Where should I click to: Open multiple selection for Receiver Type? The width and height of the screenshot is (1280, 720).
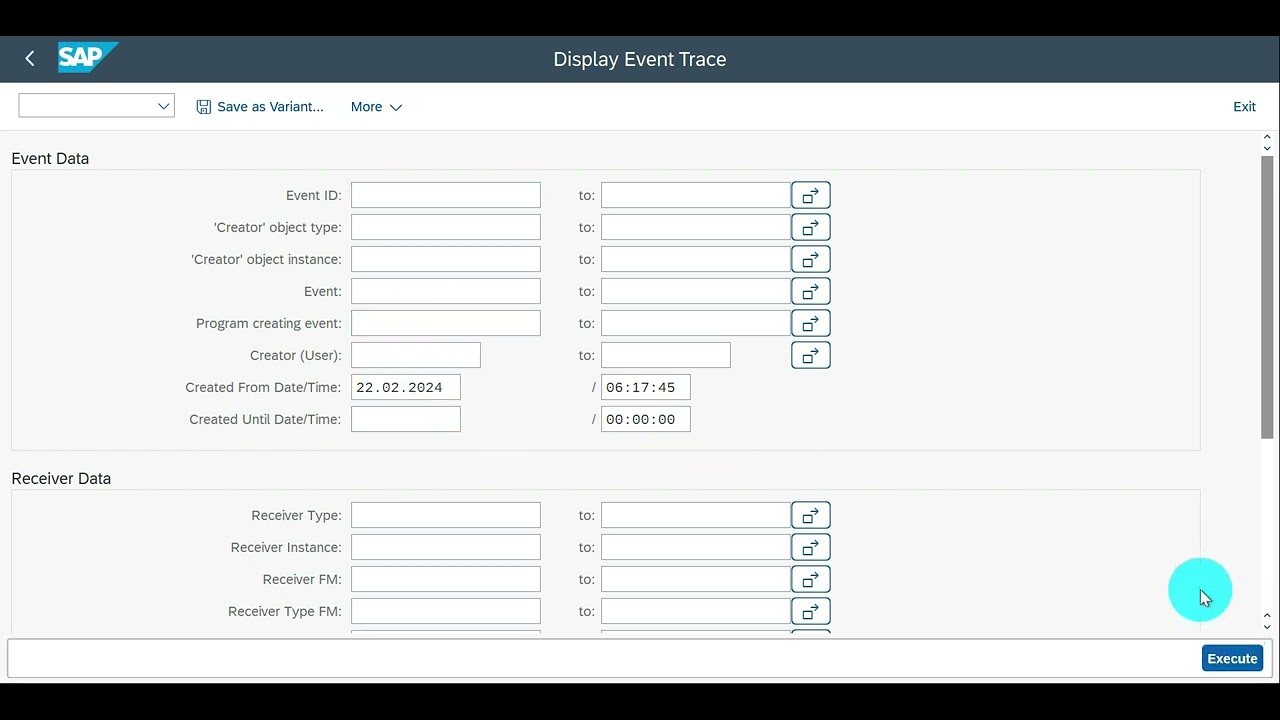point(811,515)
